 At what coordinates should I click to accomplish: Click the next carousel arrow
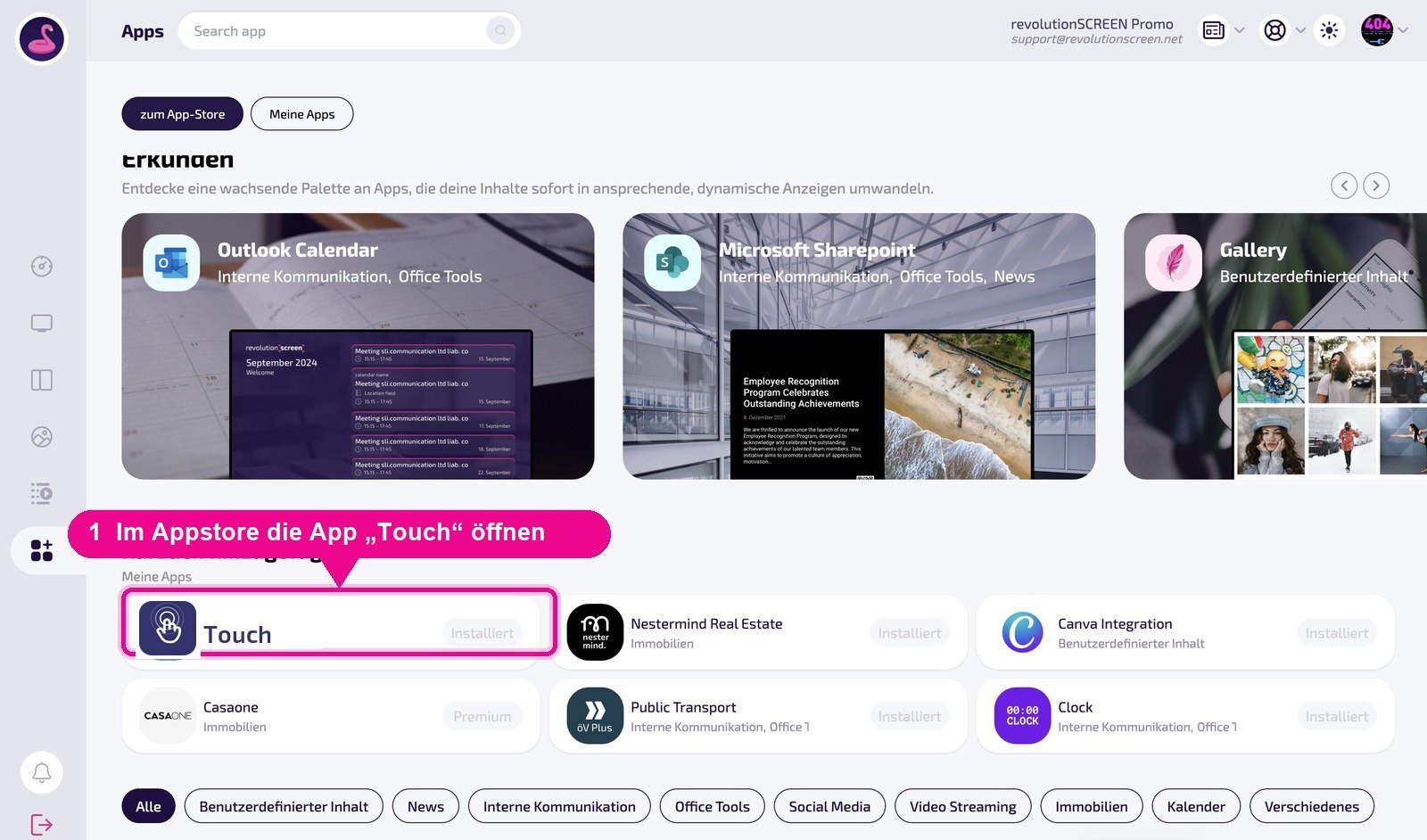[1376, 185]
